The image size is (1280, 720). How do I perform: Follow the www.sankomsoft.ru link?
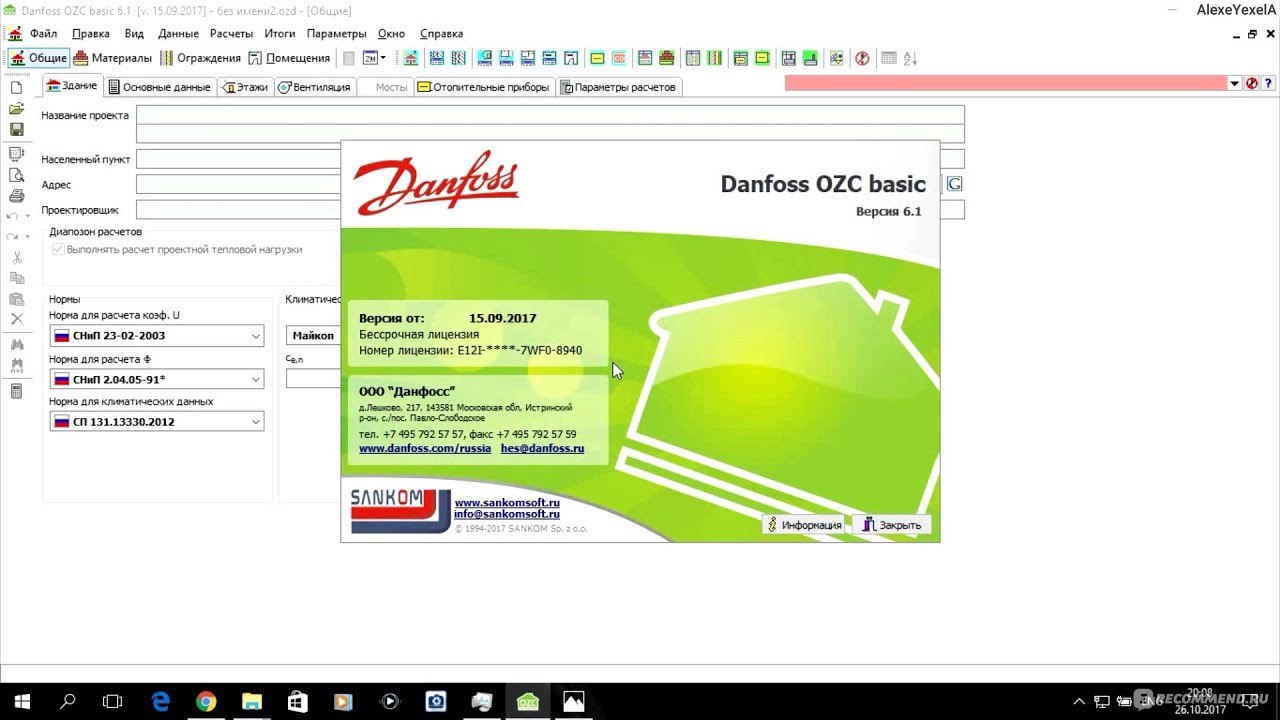(x=507, y=503)
